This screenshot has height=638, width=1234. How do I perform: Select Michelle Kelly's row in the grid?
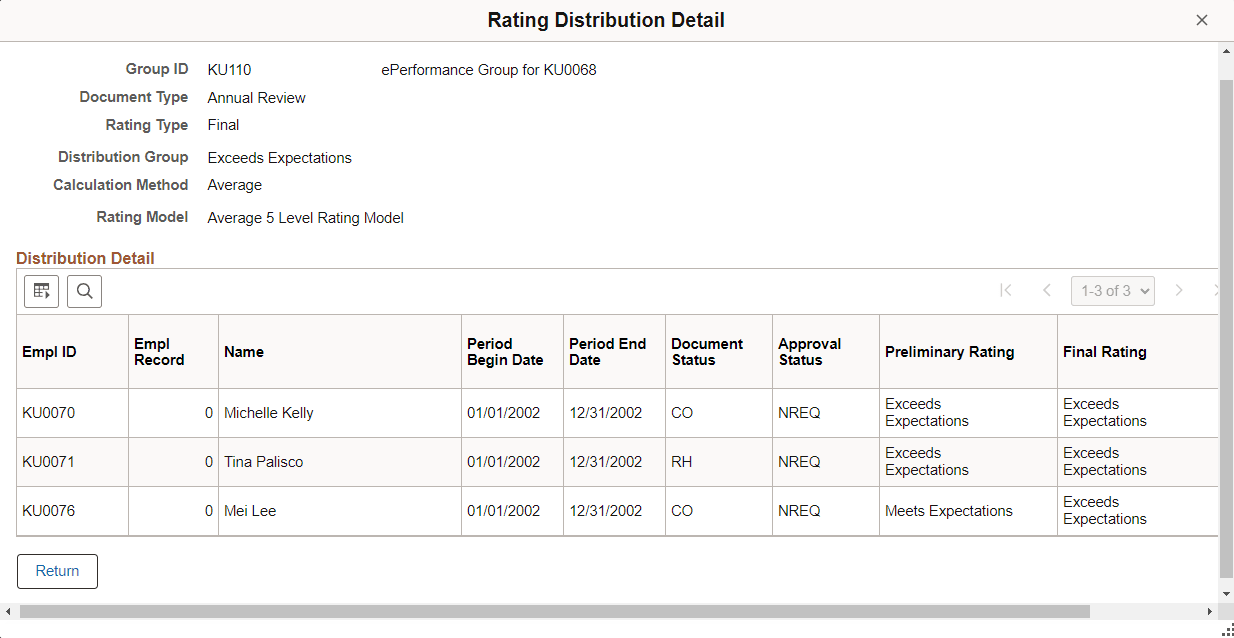[x=268, y=412]
